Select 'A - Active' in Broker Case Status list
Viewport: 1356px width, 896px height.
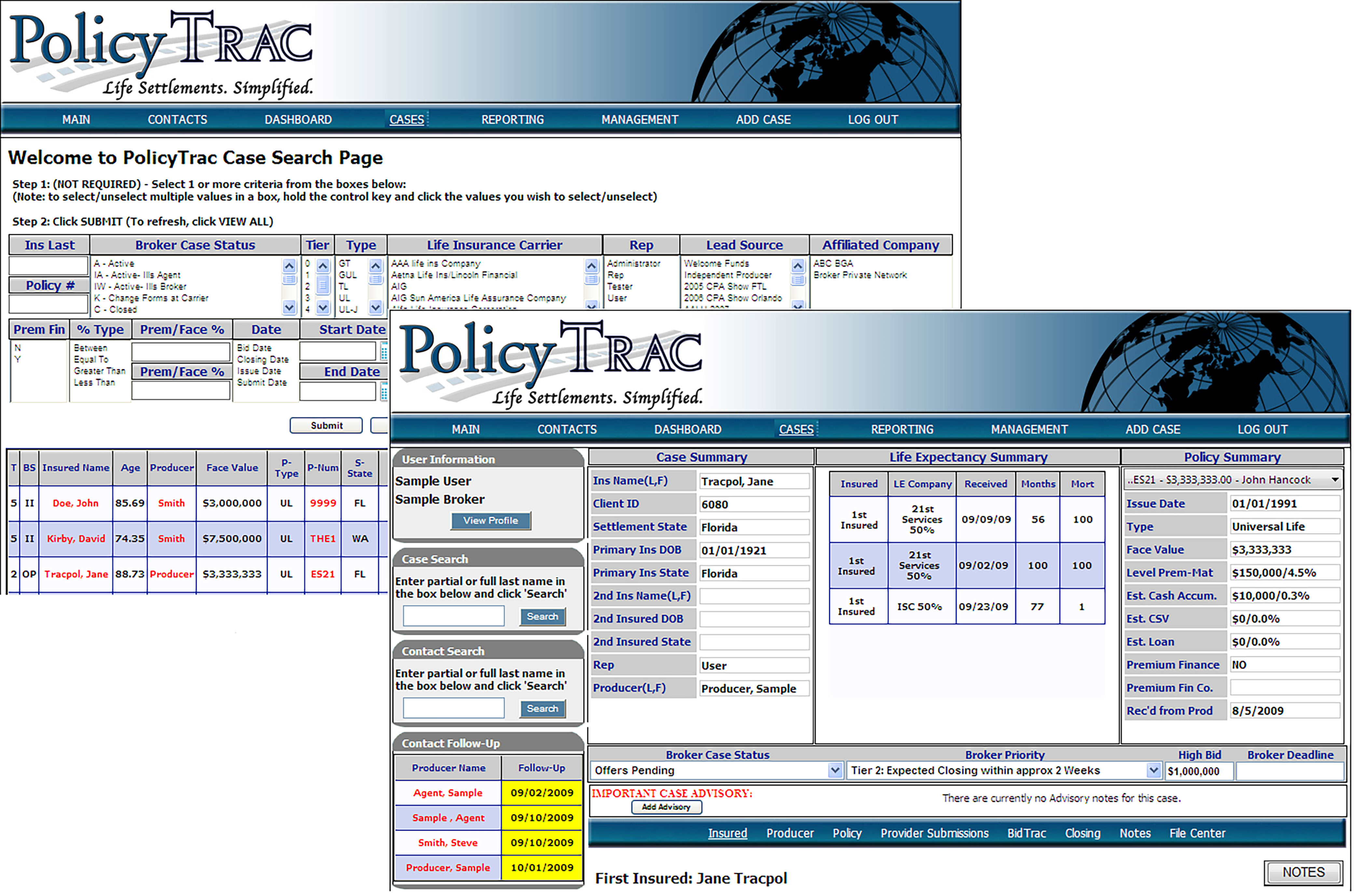point(114,264)
